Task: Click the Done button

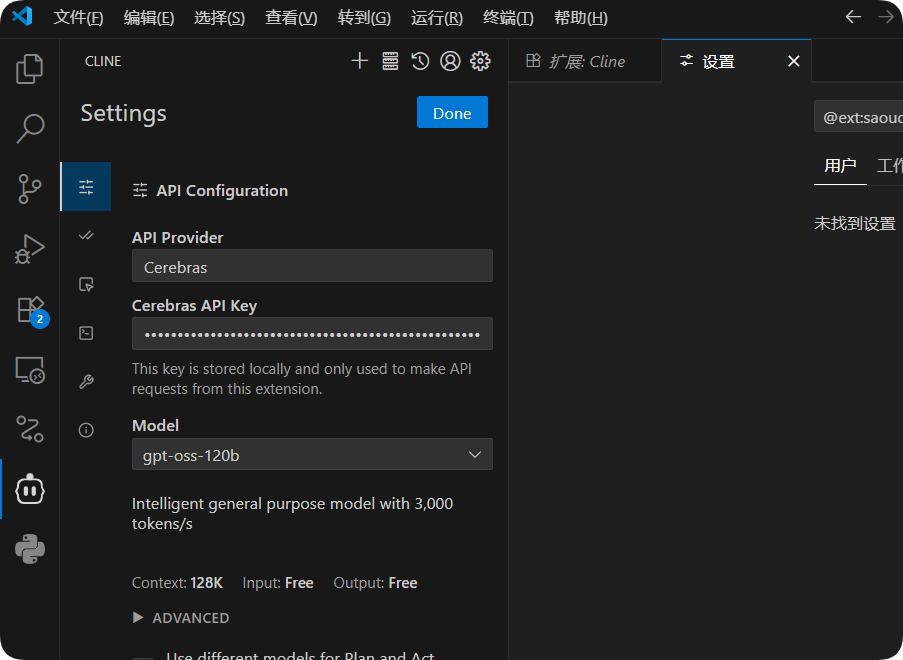Action: 452,113
